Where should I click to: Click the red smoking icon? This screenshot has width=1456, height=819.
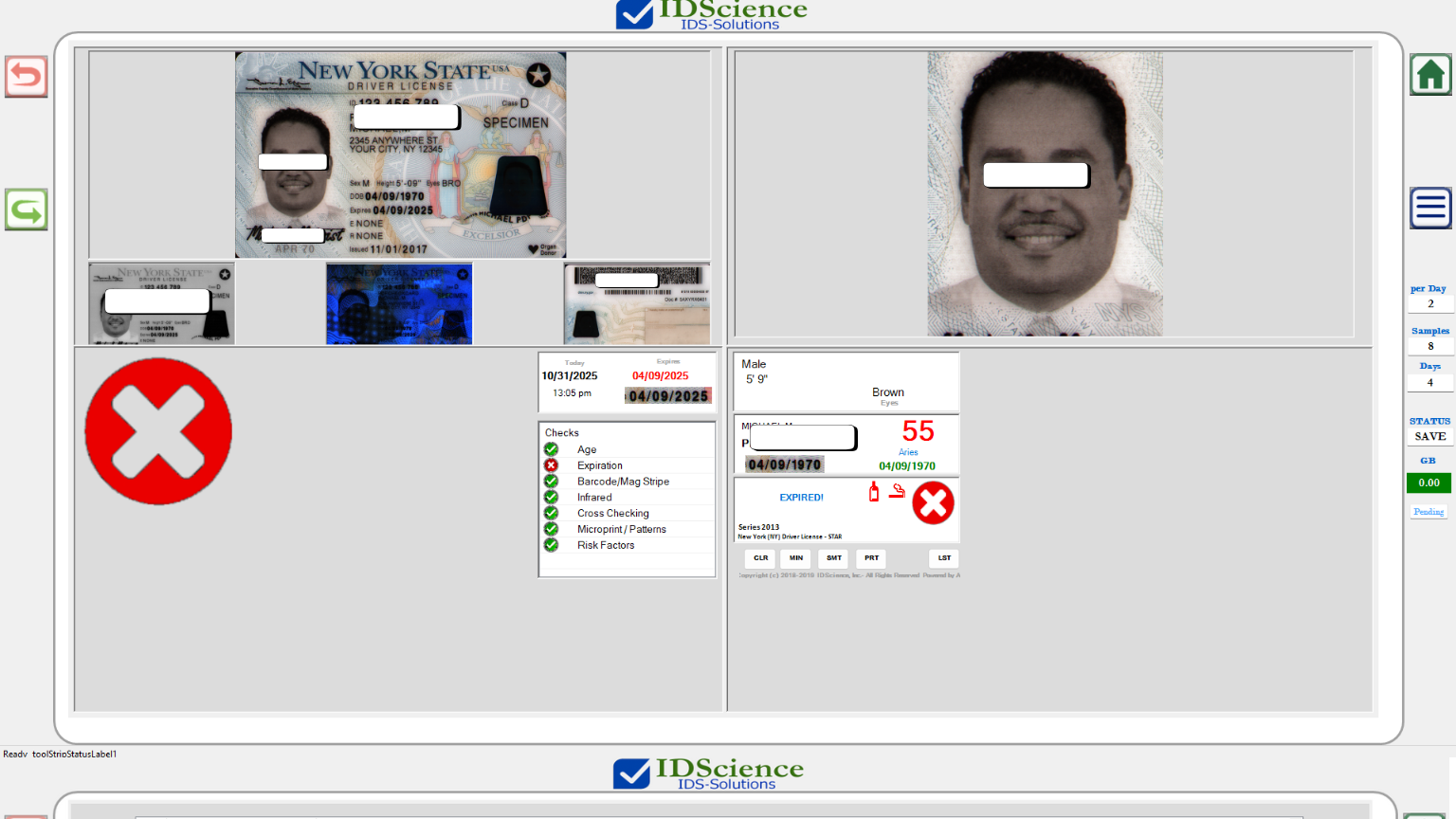(897, 491)
